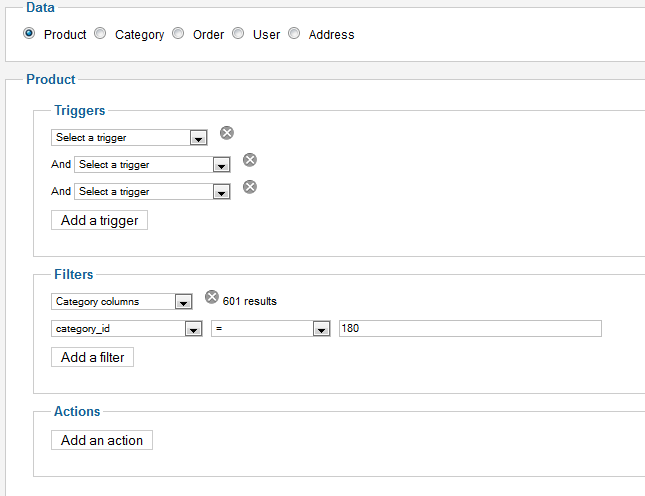Select the Product data radio button

pos(29,33)
